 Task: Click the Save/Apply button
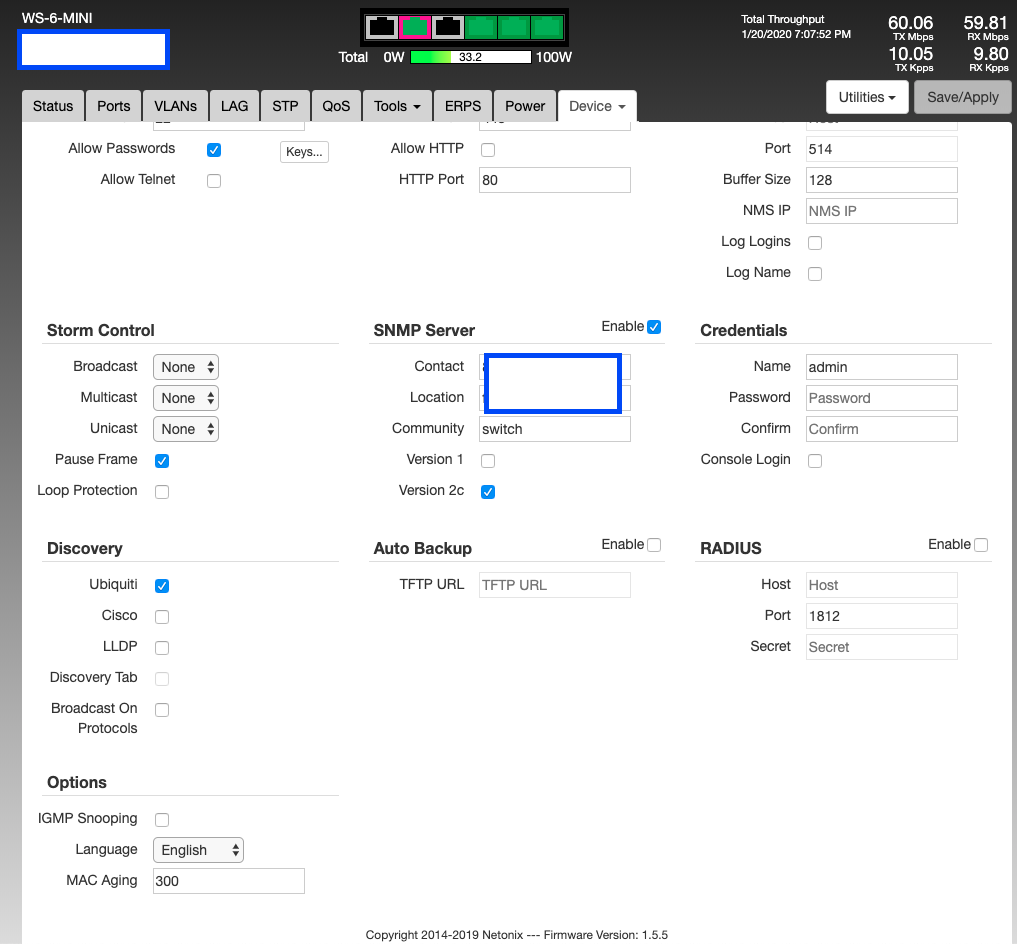[x=963, y=97]
